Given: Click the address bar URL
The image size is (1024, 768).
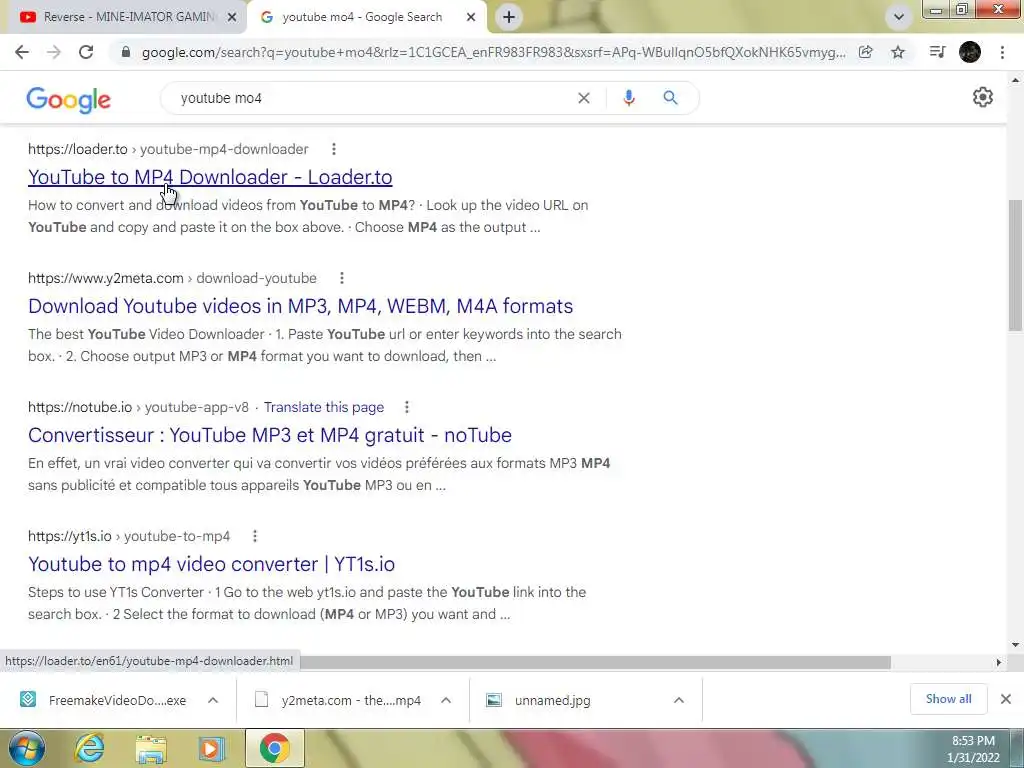Looking at the screenshot, I should (493, 52).
